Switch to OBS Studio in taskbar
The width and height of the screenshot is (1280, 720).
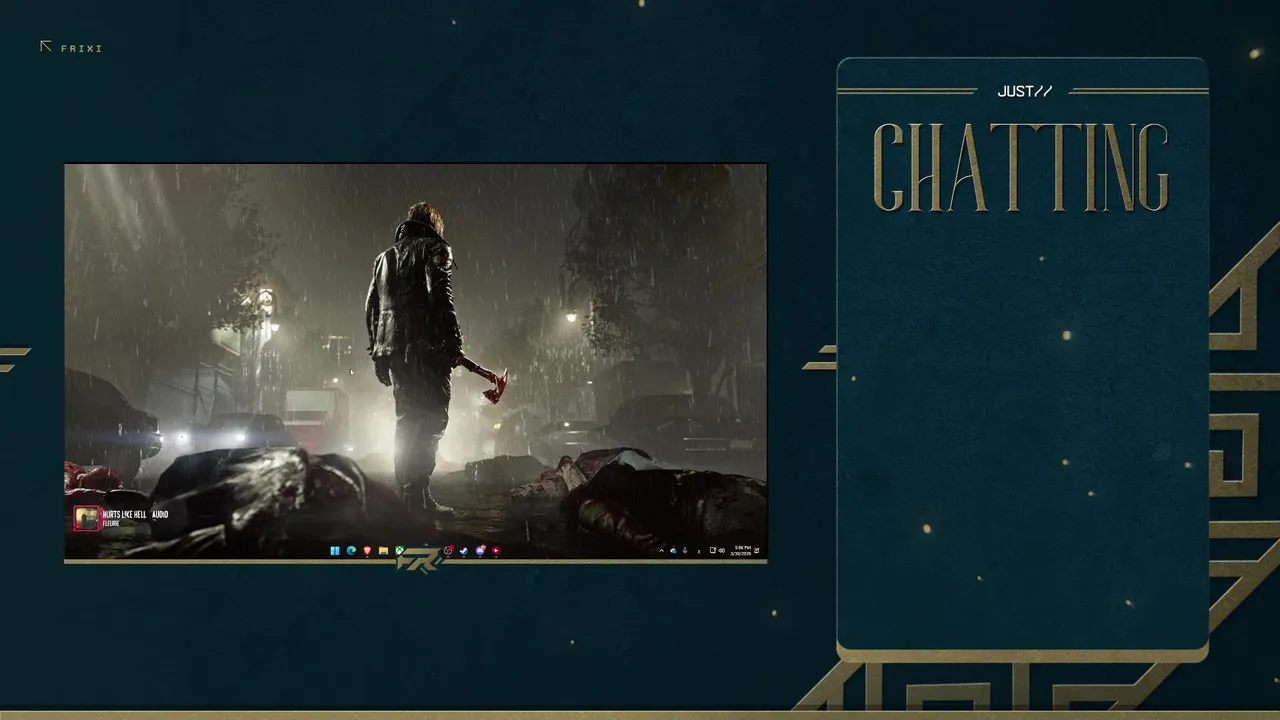pos(448,551)
